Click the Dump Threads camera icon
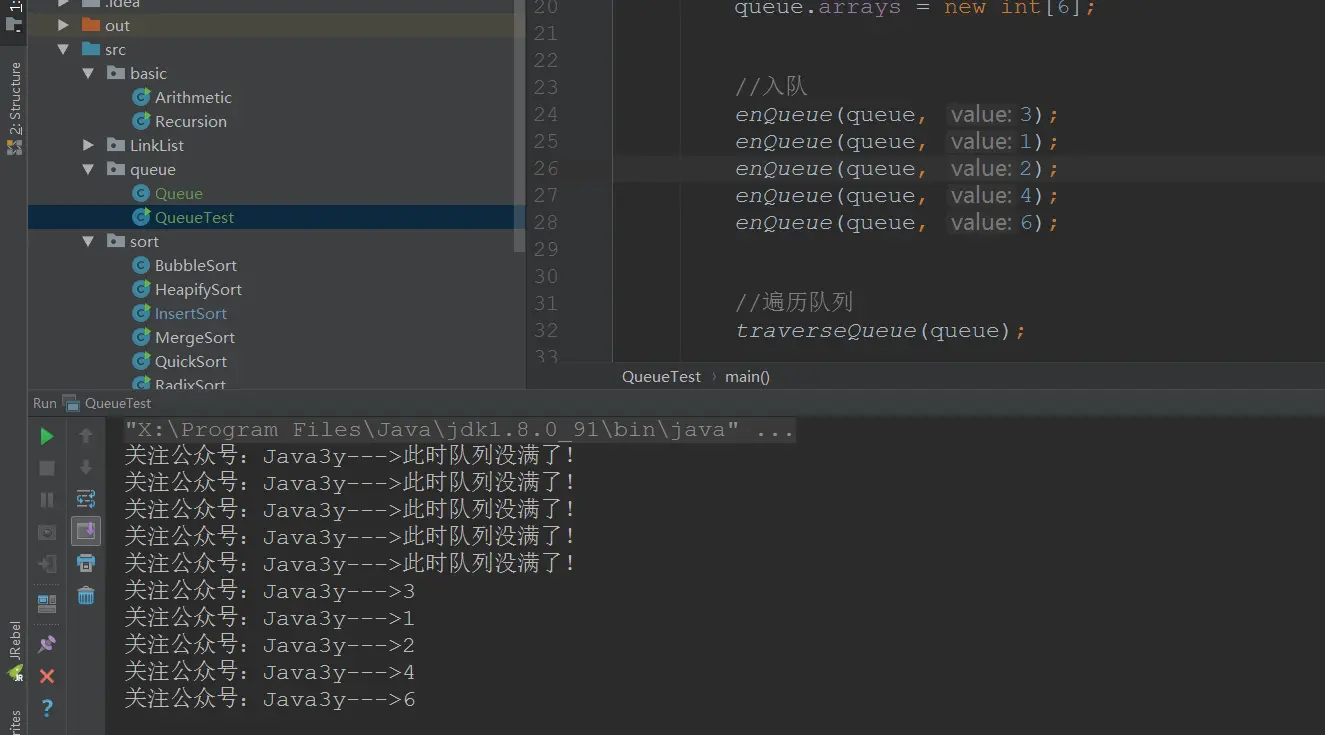 point(47,532)
